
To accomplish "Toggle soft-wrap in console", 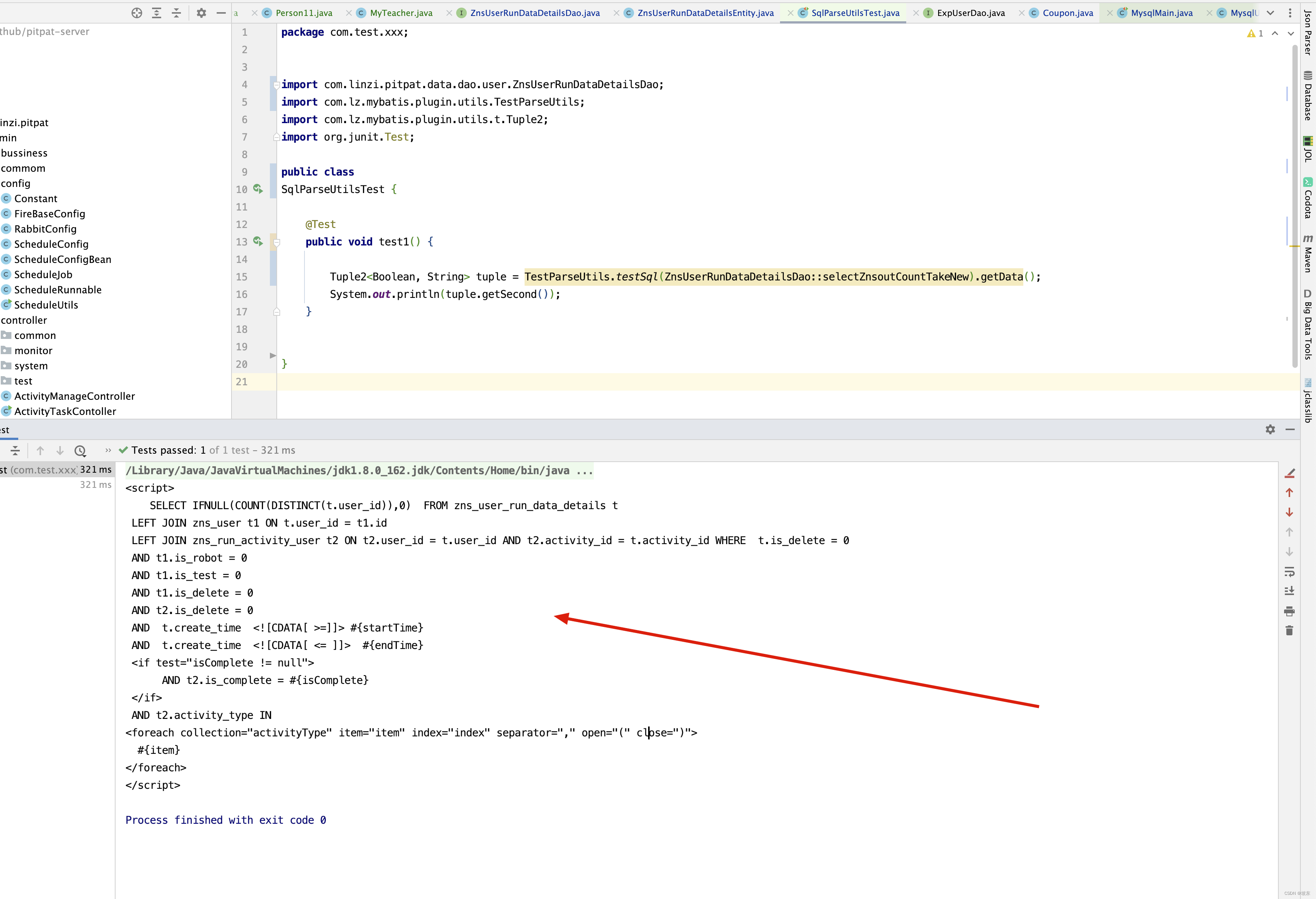I will [1289, 572].
